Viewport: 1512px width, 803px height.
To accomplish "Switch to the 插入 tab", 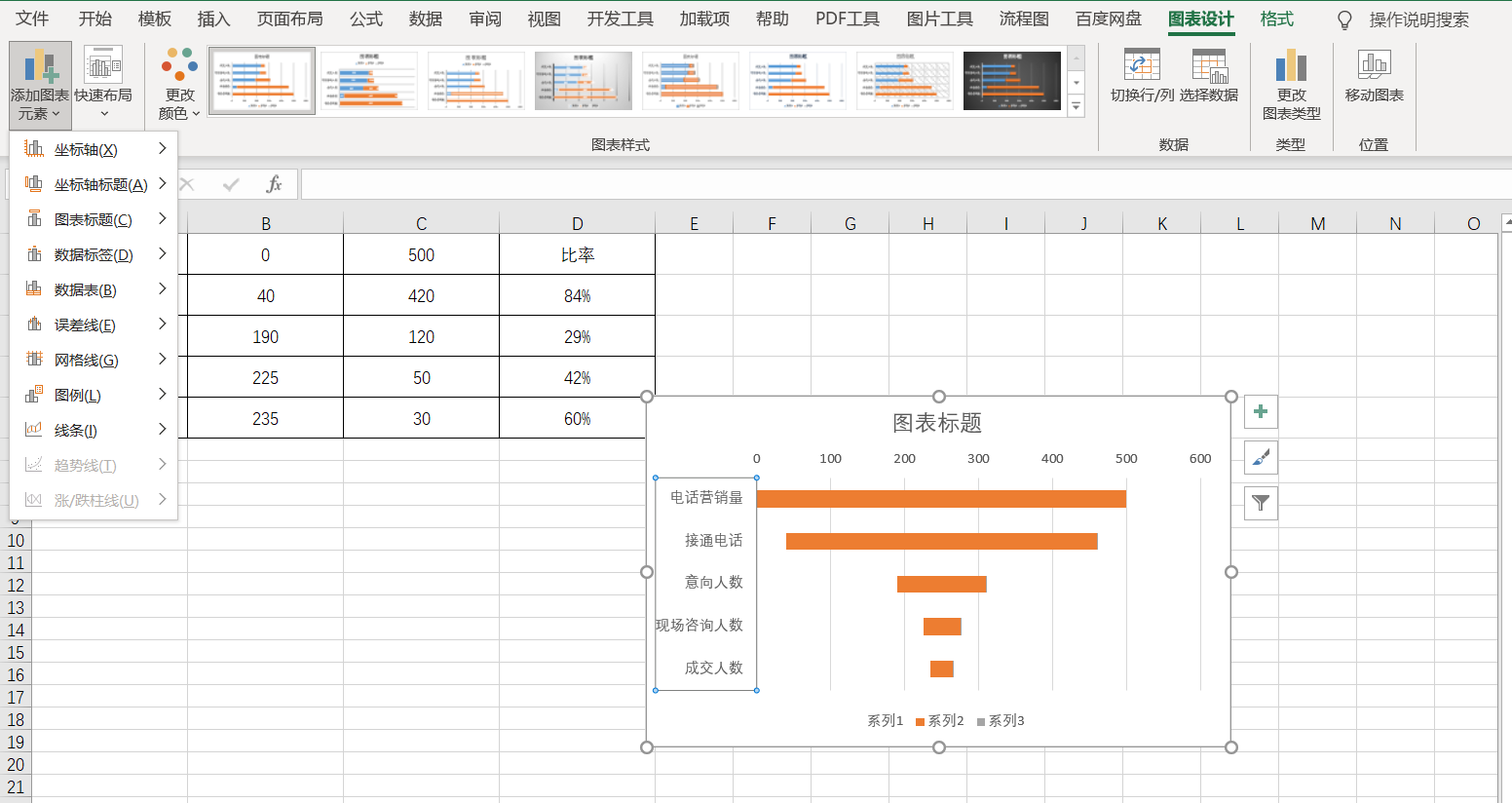I will 213,19.
